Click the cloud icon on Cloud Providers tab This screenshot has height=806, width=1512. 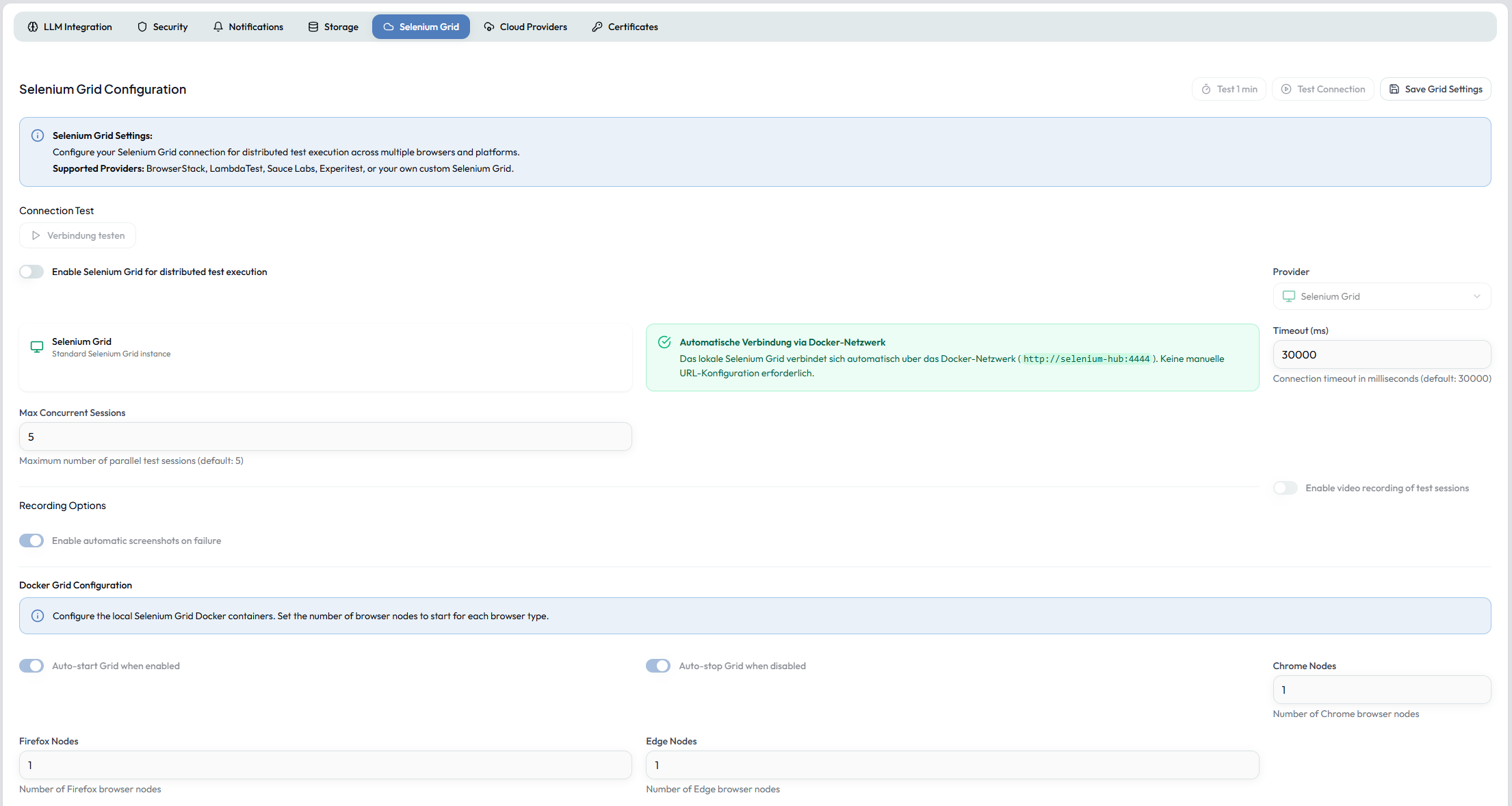click(x=489, y=27)
